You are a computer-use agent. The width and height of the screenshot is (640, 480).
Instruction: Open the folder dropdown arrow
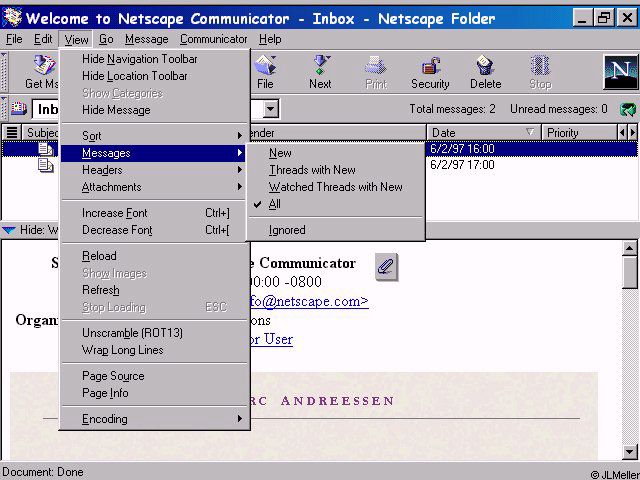pos(270,109)
